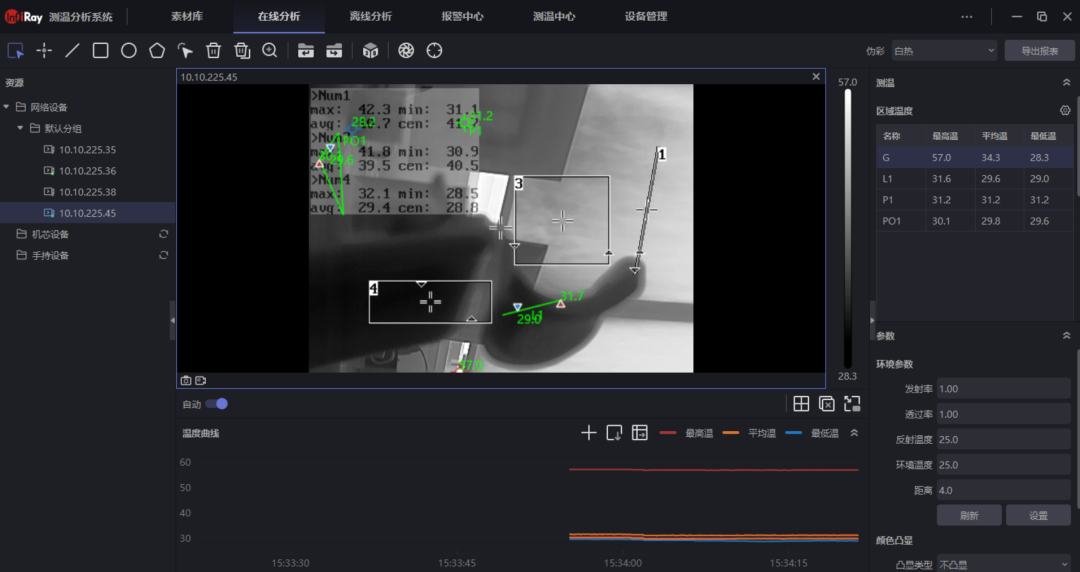
Task: Toggle the 自动 auto switch
Action: tap(216, 404)
